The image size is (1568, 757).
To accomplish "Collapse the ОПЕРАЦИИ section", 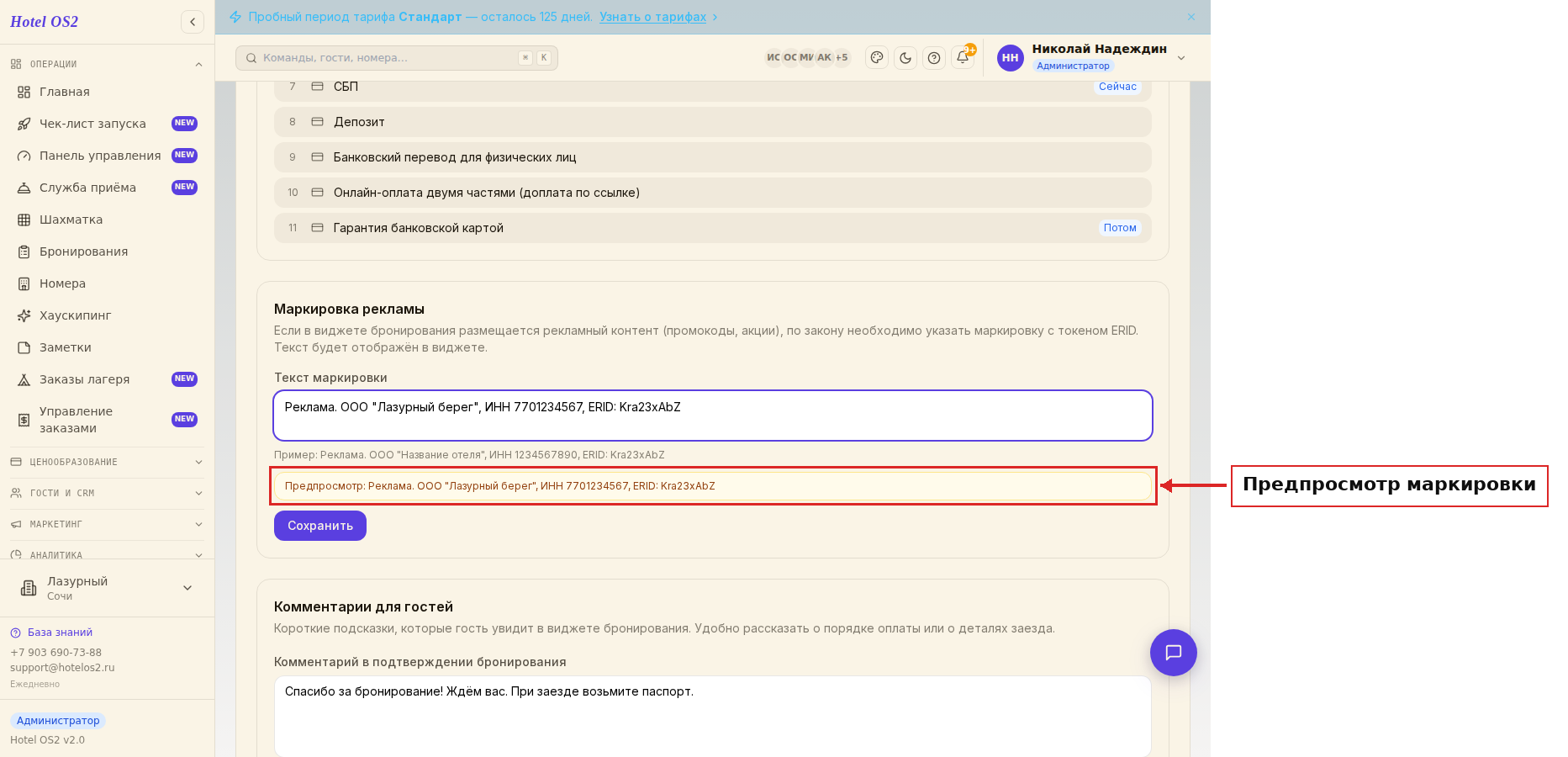I will pos(107,64).
